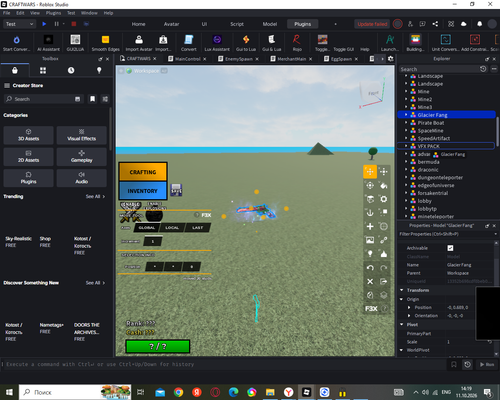Open the Plugins menu in menu bar
This screenshot has height=400, width=500.
point(53,13)
